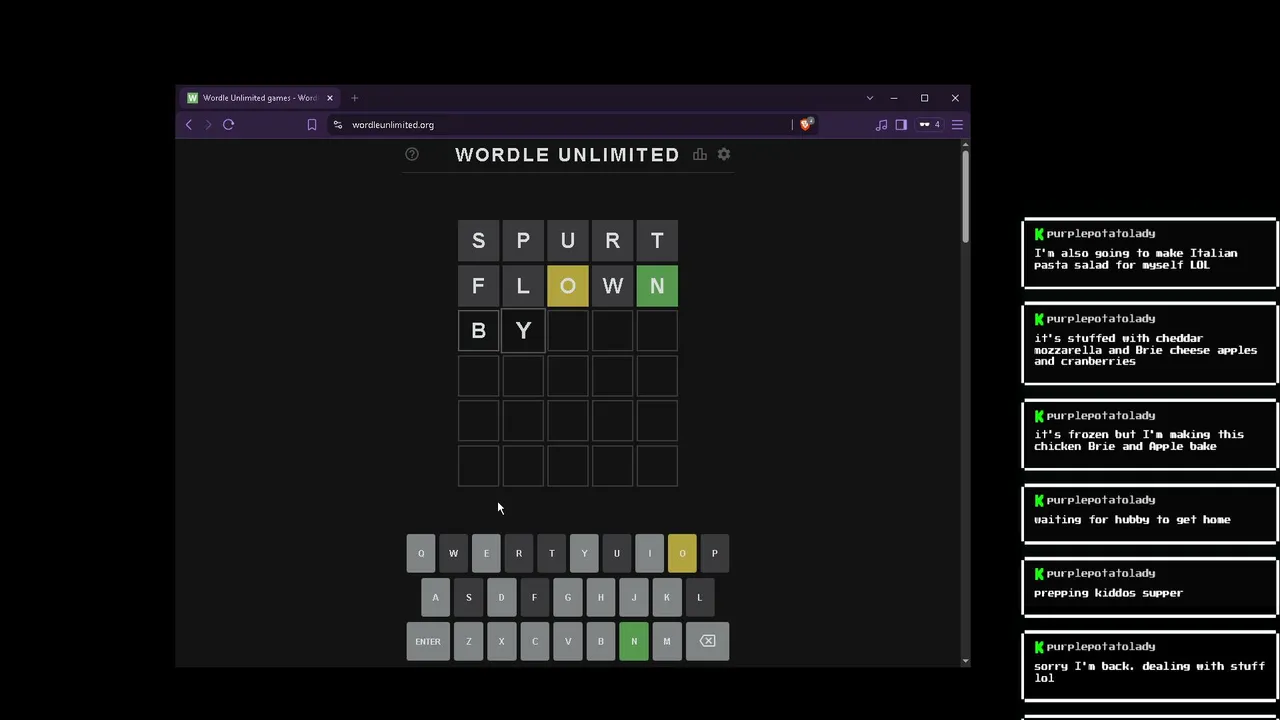The height and width of the screenshot is (720, 1280).
Task: Open the statistics bar chart icon
Action: click(700, 154)
